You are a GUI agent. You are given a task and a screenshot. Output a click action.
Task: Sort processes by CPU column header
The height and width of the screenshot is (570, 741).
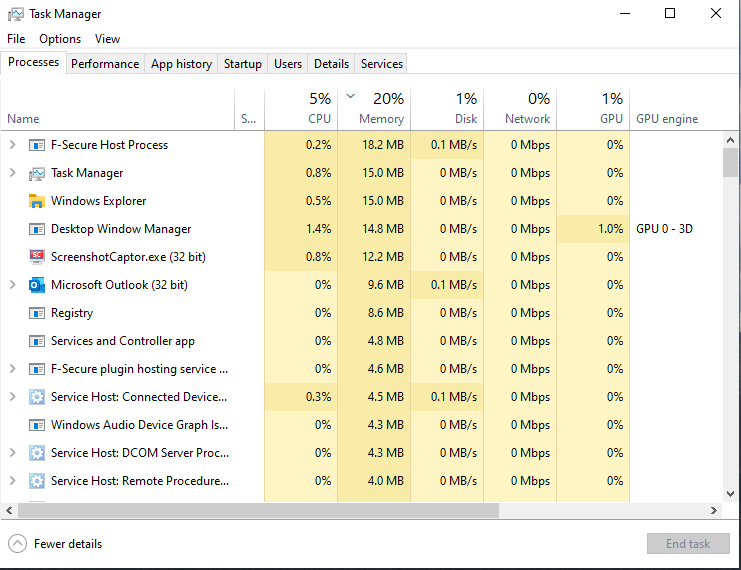(x=300, y=108)
